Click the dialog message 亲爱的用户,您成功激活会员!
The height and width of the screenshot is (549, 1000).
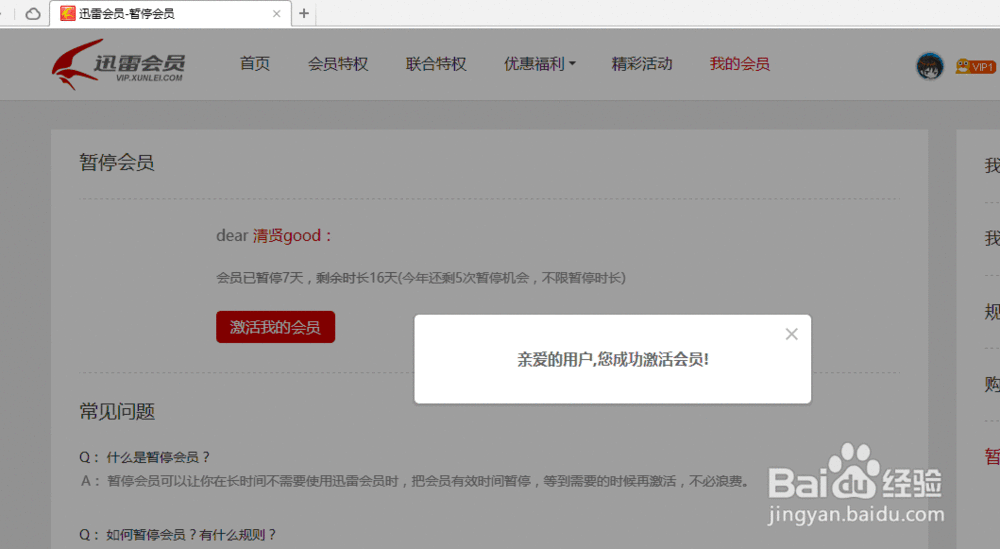(x=613, y=360)
